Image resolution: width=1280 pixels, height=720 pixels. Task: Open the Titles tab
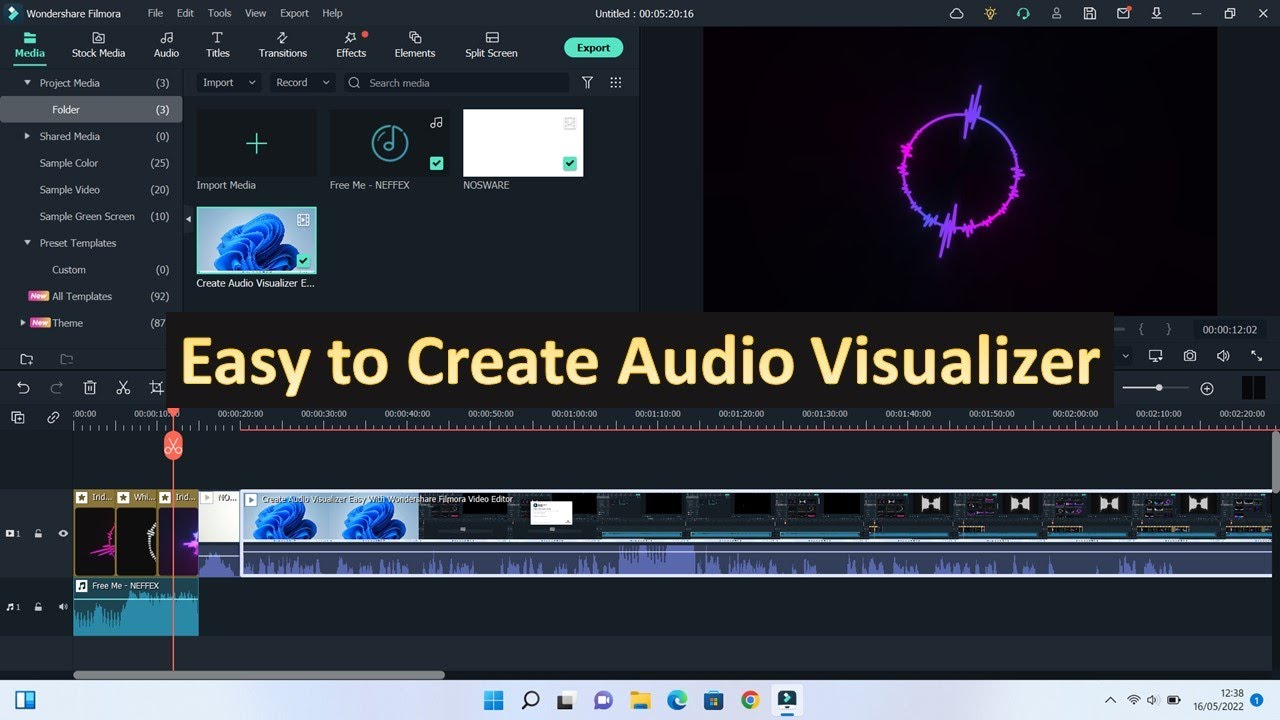coord(217,45)
